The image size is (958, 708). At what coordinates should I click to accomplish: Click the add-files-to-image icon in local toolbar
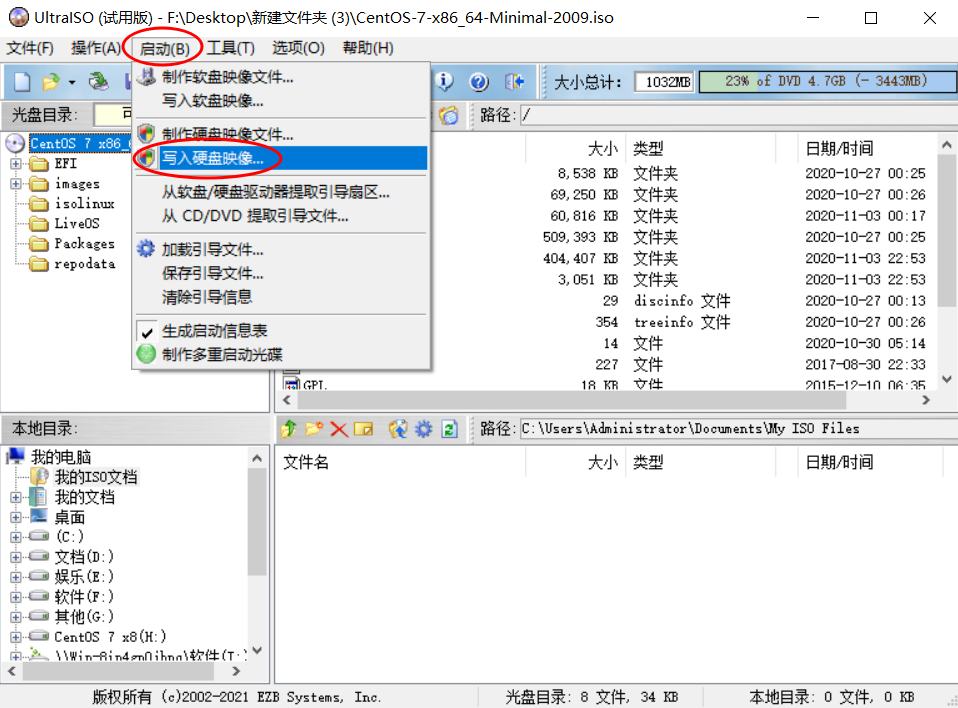(398, 429)
